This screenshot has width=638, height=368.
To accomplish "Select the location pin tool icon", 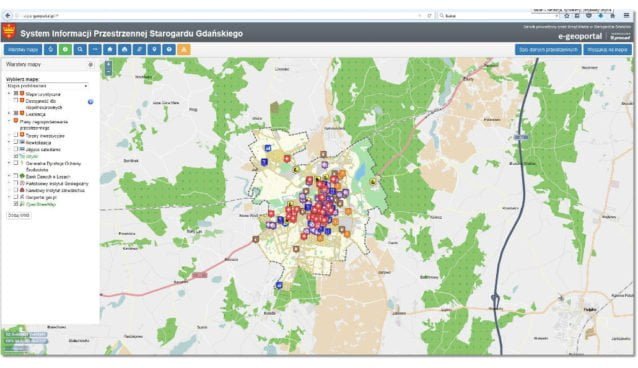I will 154,50.
